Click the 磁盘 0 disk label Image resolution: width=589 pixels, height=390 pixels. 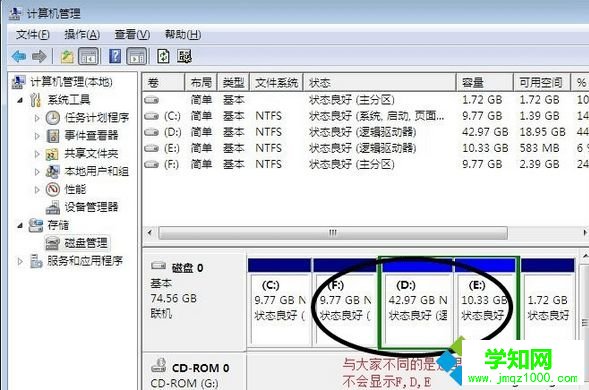(187, 268)
